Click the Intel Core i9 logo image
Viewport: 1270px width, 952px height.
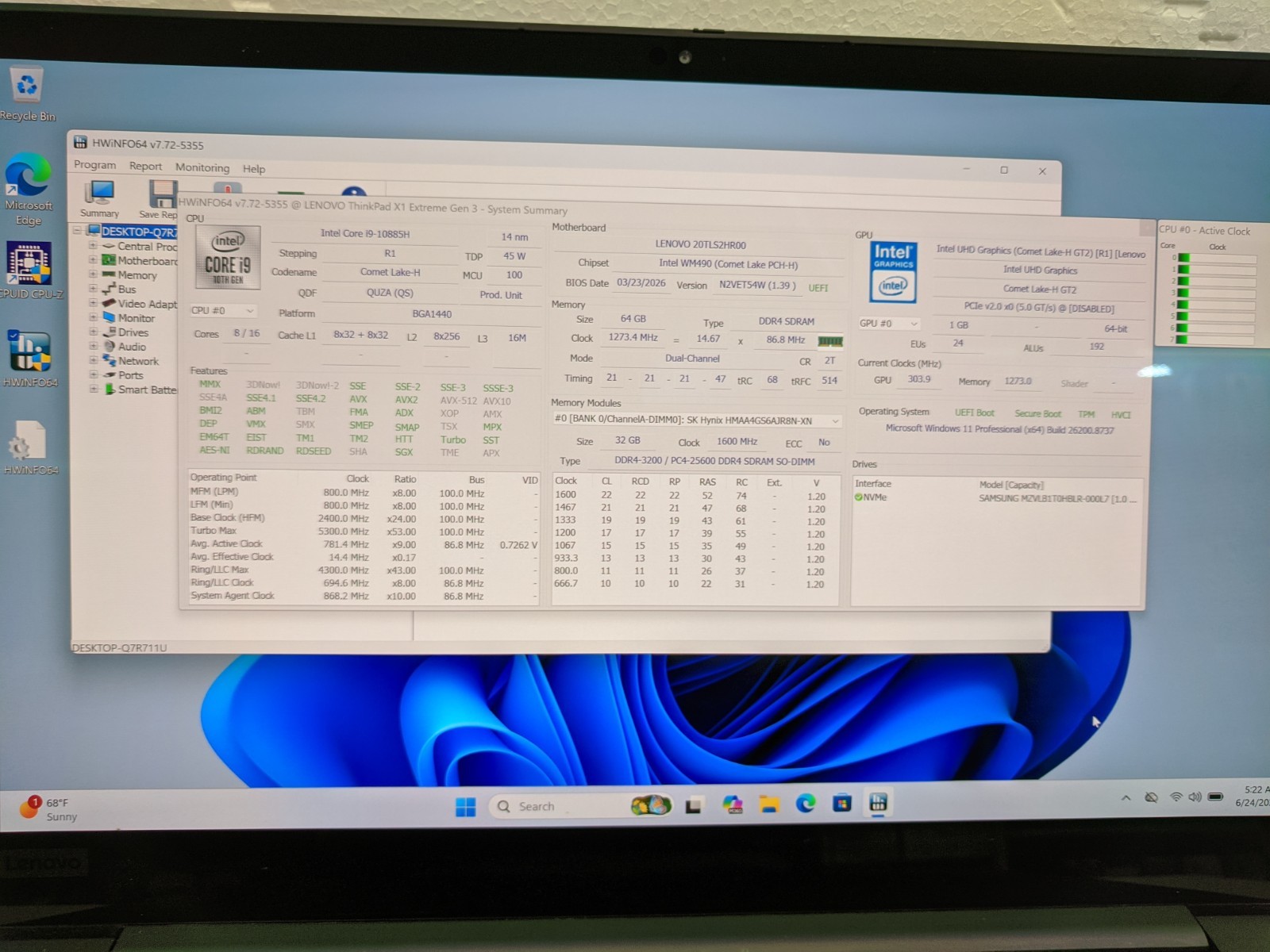(x=228, y=259)
